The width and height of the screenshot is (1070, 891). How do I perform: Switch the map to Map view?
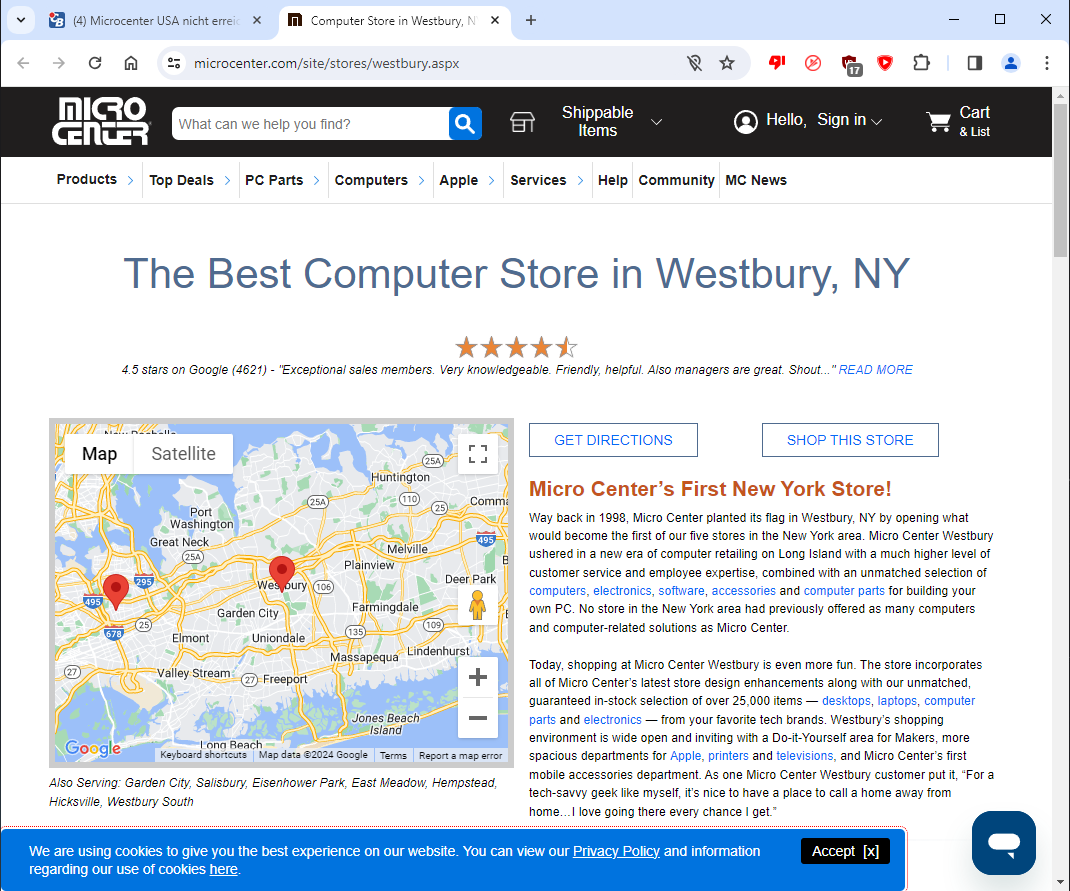click(100, 454)
